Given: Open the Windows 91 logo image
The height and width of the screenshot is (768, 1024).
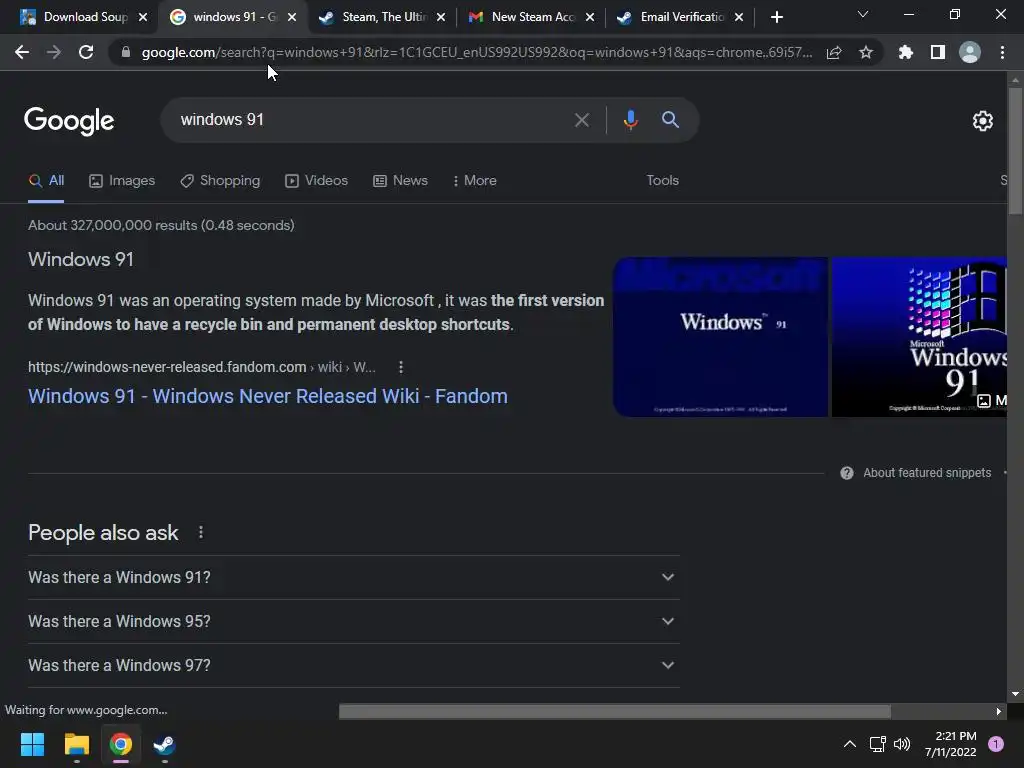Looking at the screenshot, I should [x=919, y=337].
